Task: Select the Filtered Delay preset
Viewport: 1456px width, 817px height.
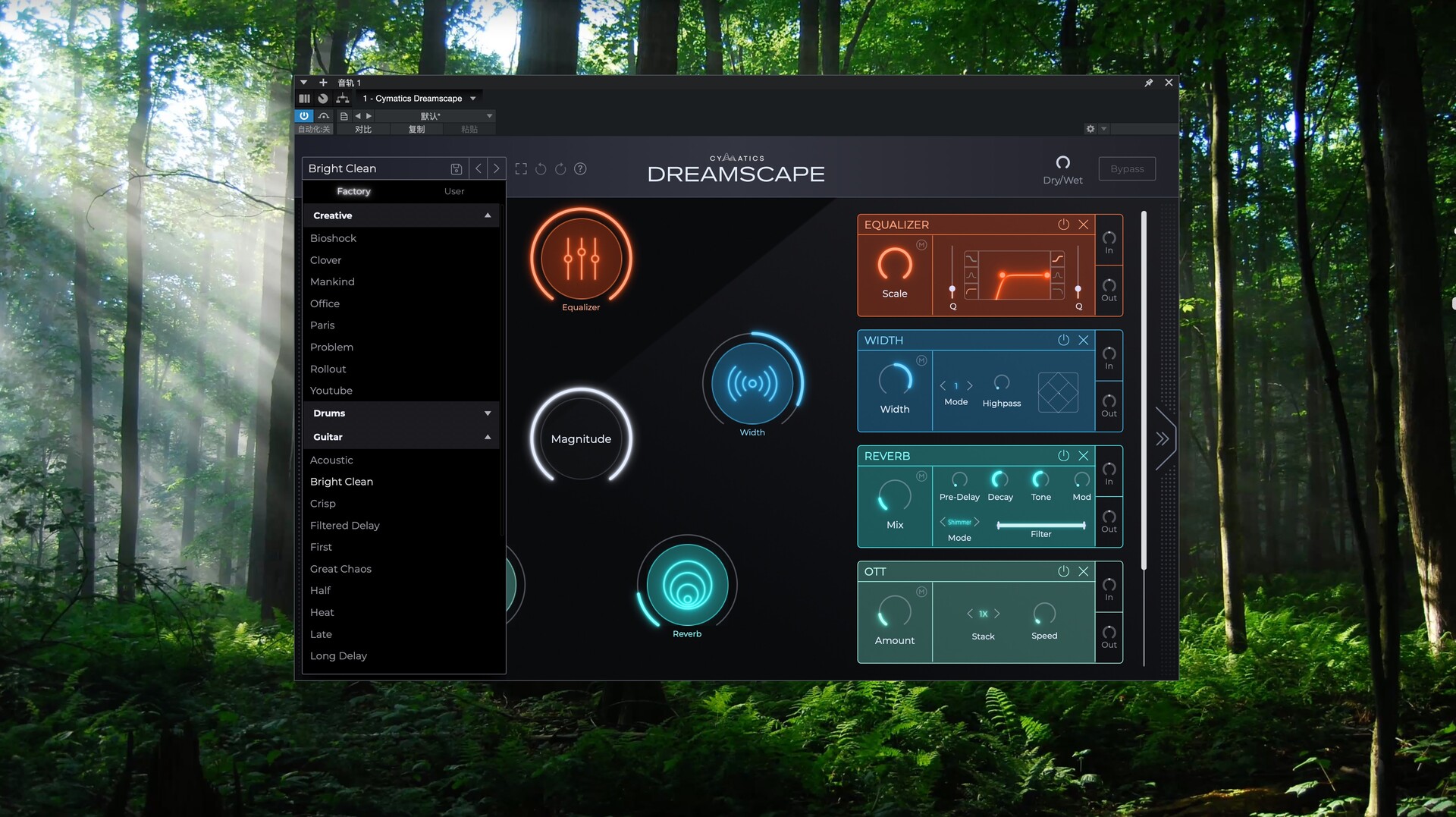Action: pos(345,526)
